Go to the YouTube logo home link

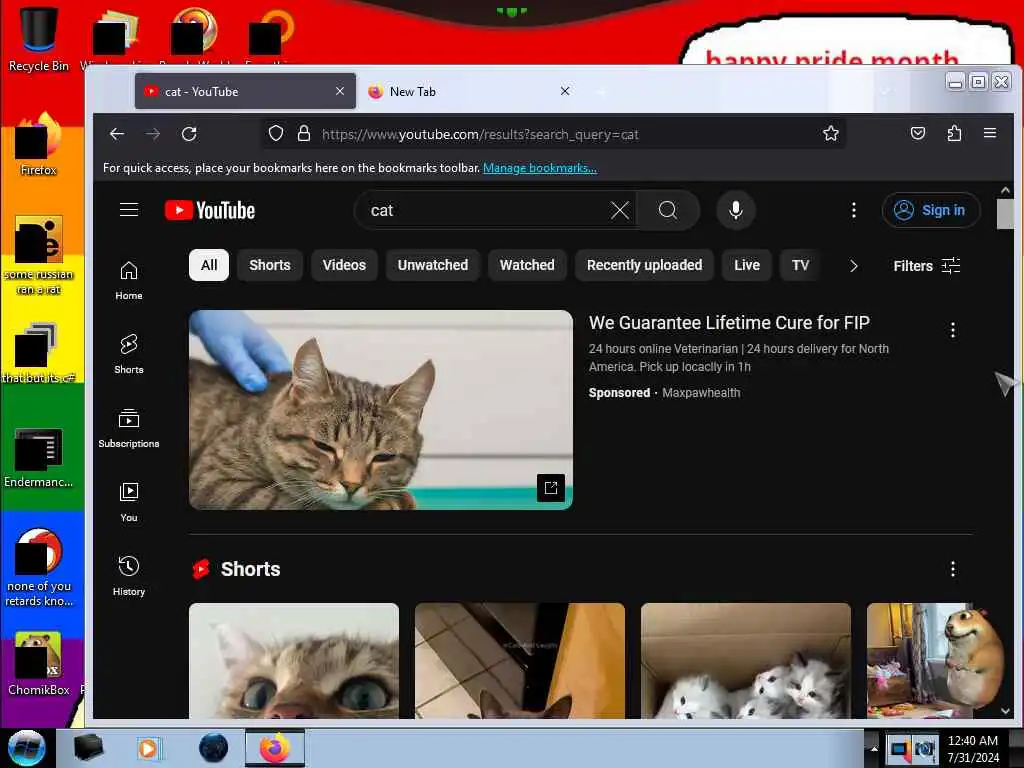[210, 210]
